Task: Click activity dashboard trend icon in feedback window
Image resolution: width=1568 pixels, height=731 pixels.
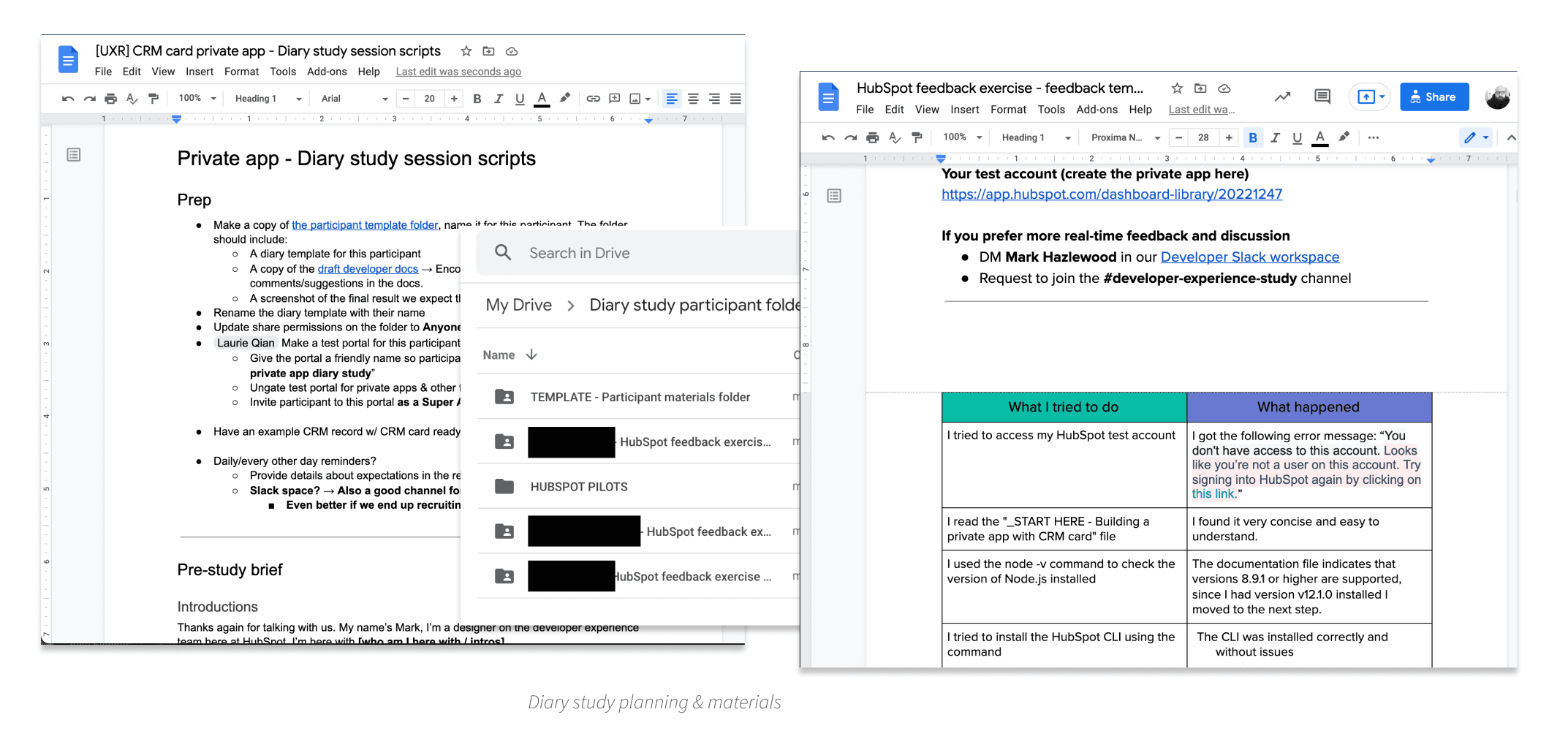Action: coord(1282,96)
